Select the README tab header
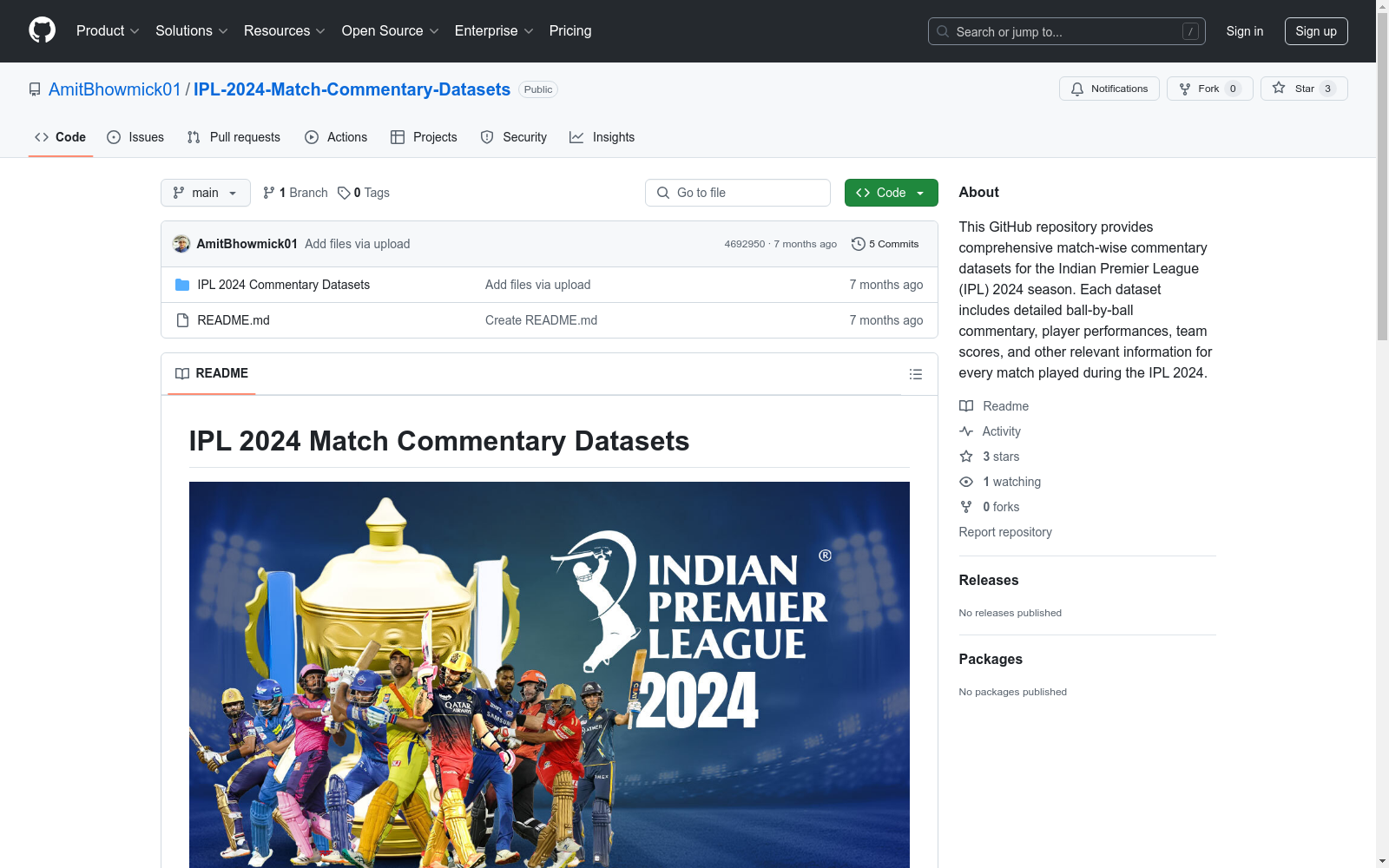The width and height of the screenshot is (1389, 868). click(x=212, y=373)
